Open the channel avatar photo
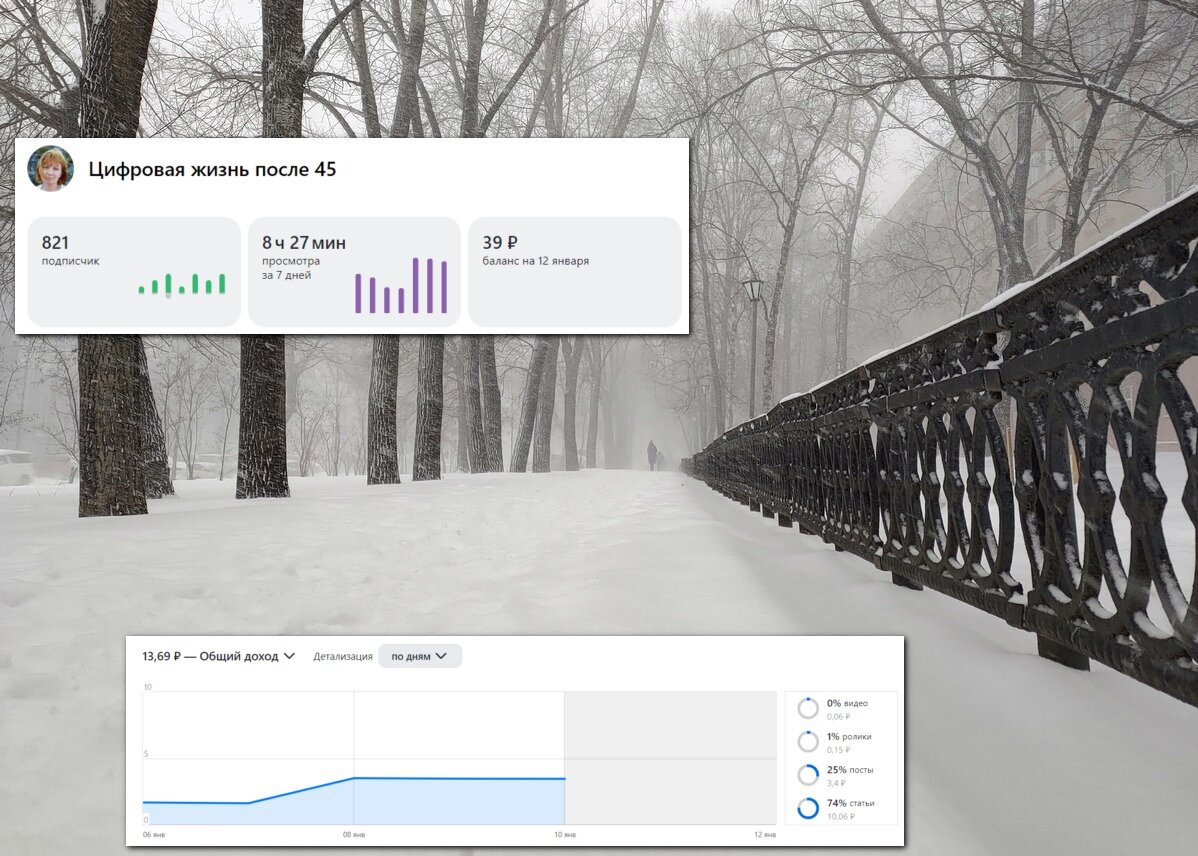This screenshot has height=856, width=1198. tap(50, 168)
